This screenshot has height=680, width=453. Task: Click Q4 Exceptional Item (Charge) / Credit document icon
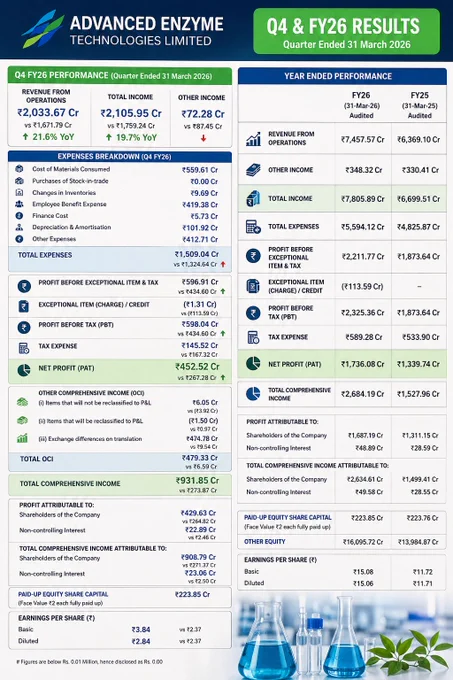tap(24, 306)
